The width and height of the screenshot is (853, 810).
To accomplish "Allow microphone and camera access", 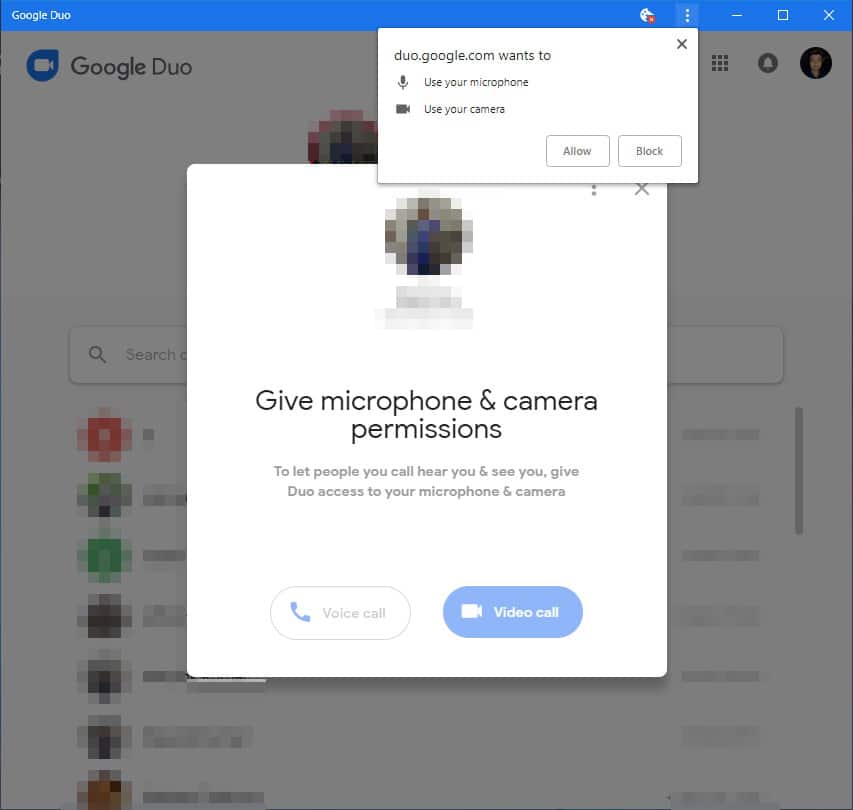I will coord(577,151).
